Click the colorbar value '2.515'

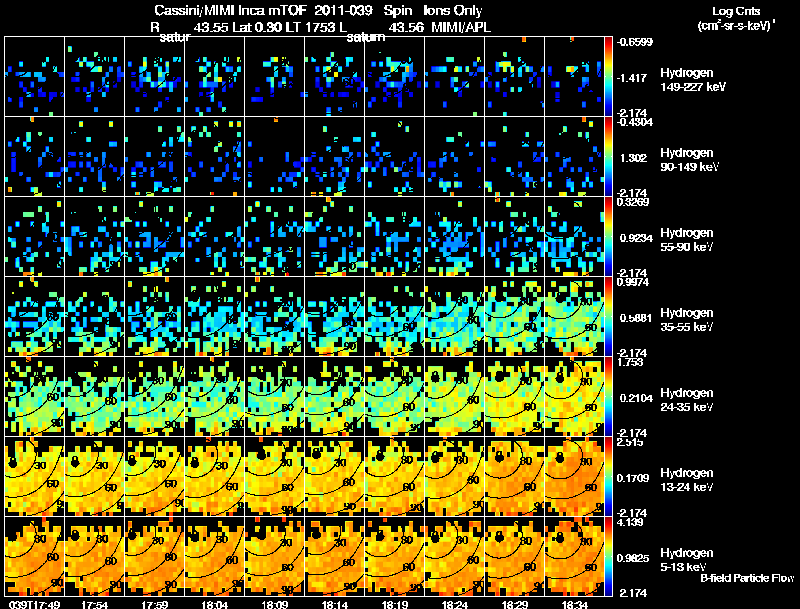630,443
